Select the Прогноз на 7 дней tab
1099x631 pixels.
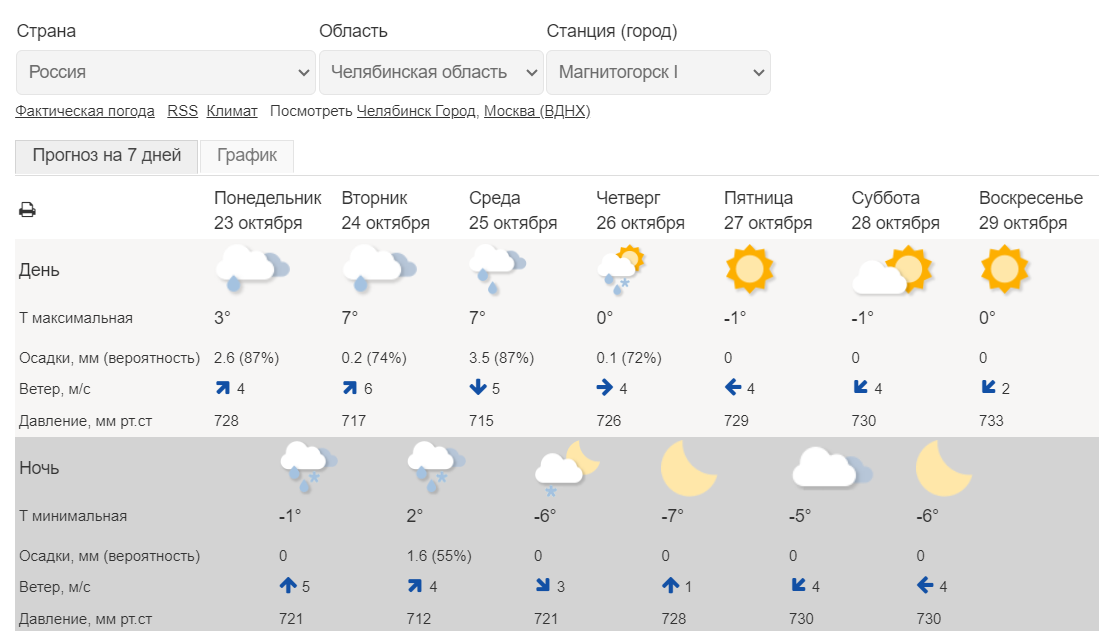[x=107, y=156]
